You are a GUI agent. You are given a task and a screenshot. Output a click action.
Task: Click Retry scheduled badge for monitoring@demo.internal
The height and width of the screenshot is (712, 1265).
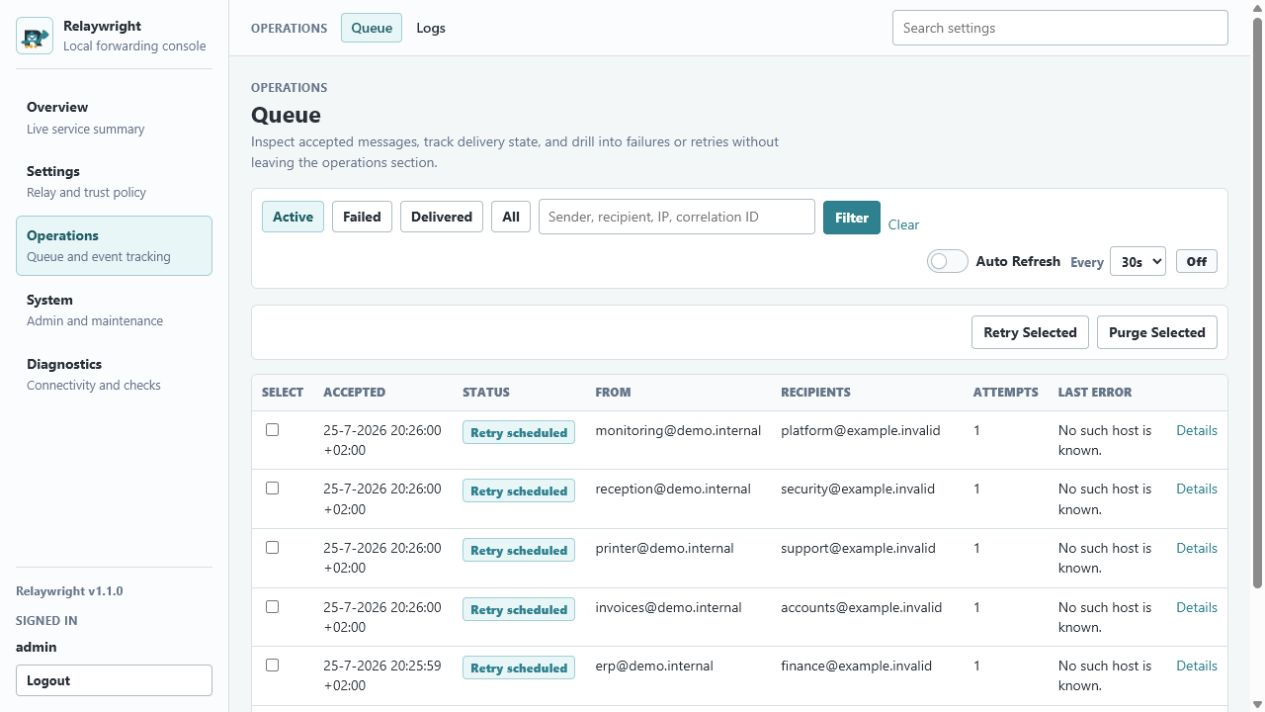point(518,433)
